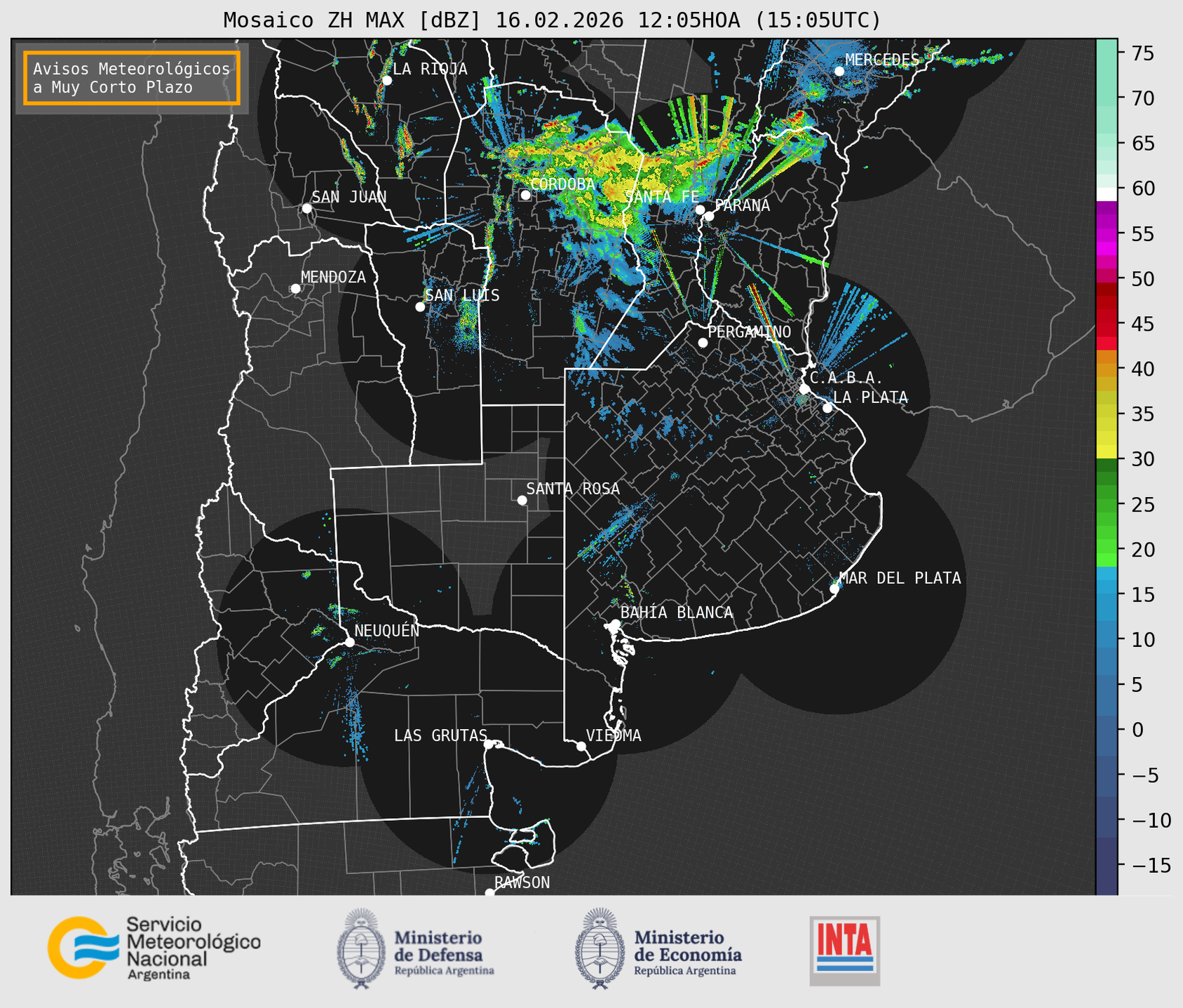This screenshot has height=1008, width=1183.
Task: Click the C.A.B.A. city label
Action: tap(846, 378)
